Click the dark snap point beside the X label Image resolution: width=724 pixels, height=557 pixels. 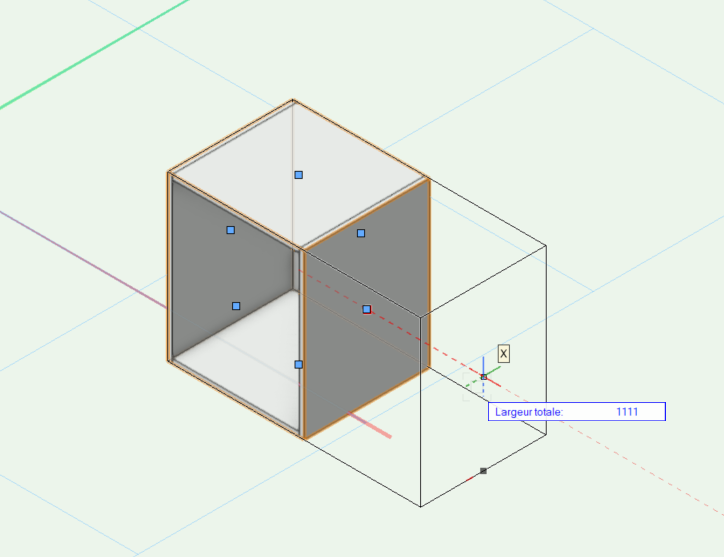point(483,377)
